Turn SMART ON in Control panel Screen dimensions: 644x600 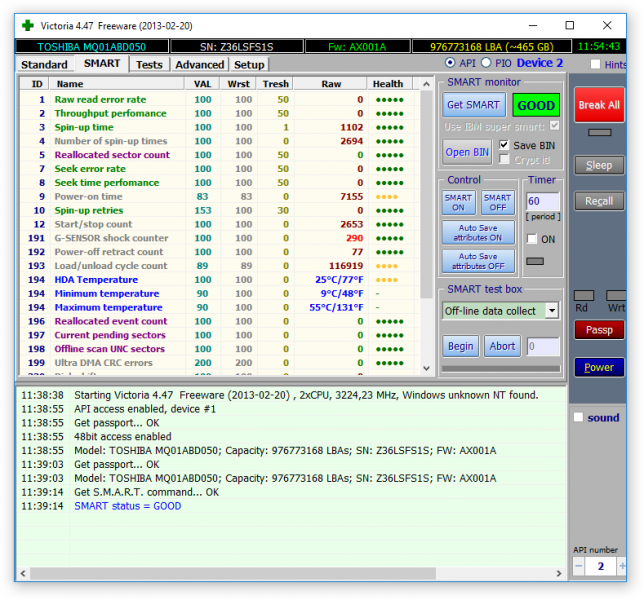coord(458,202)
